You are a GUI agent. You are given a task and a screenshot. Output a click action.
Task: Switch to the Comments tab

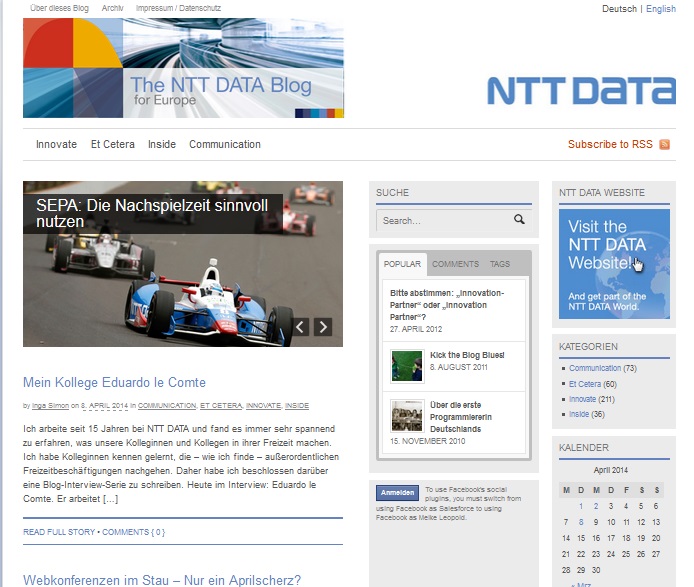click(x=455, y=265)
